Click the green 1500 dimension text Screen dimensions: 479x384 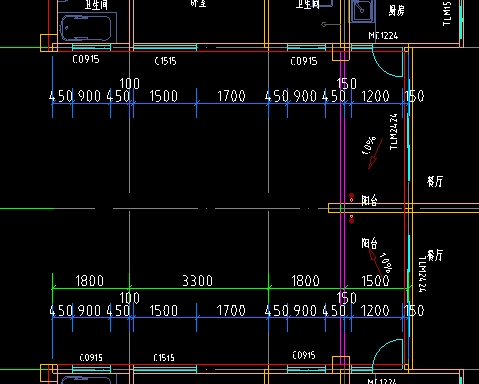point(376,281)
